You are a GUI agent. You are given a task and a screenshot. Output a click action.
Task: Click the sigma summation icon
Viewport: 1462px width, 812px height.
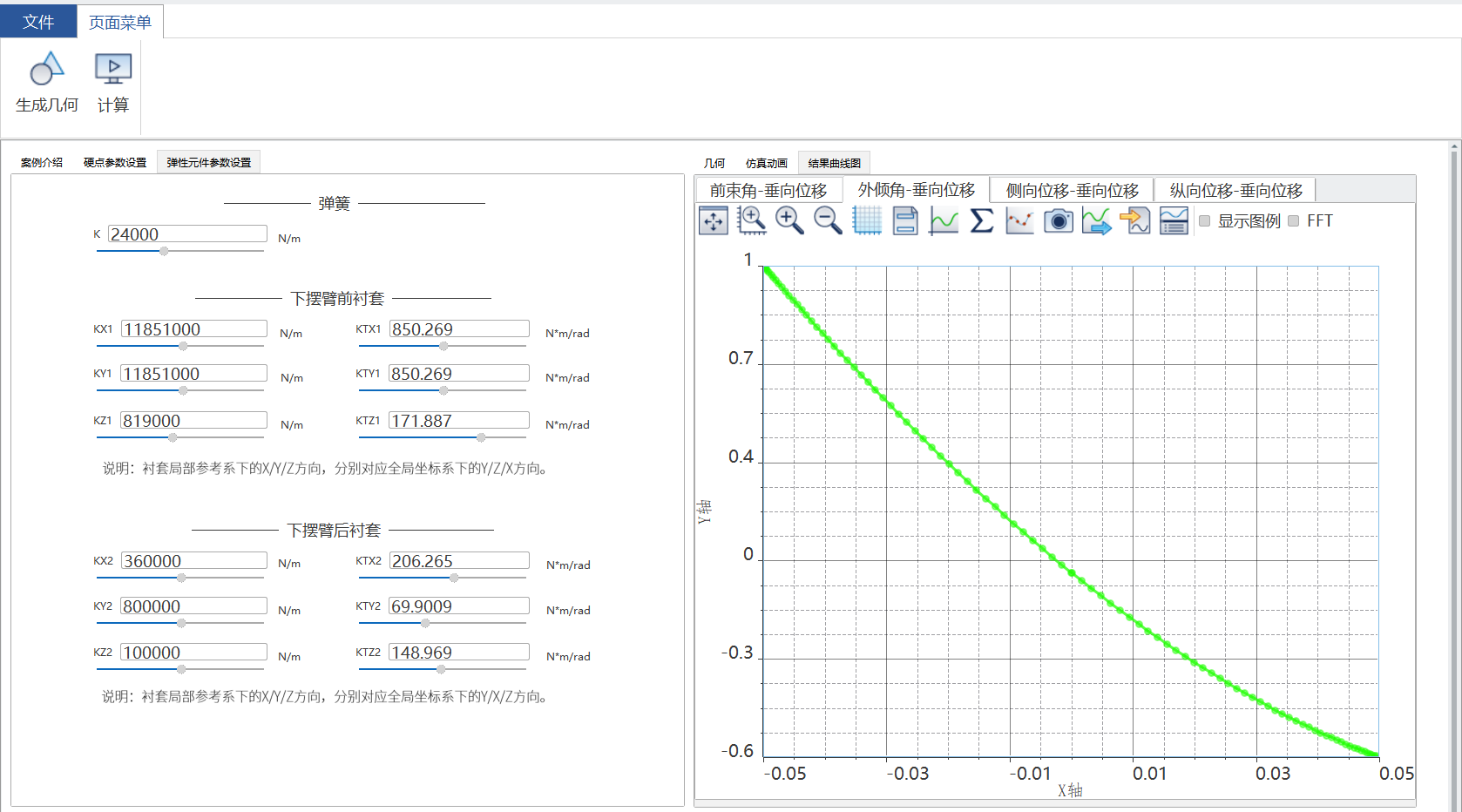982,221
